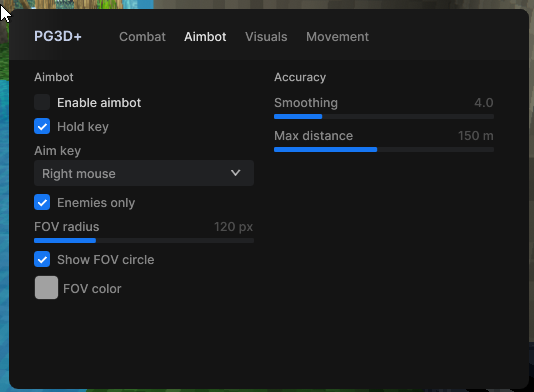Open the Right mouse aim key dropdown
This screenshot has width=534, height=392.
click(x=144, y=173)
